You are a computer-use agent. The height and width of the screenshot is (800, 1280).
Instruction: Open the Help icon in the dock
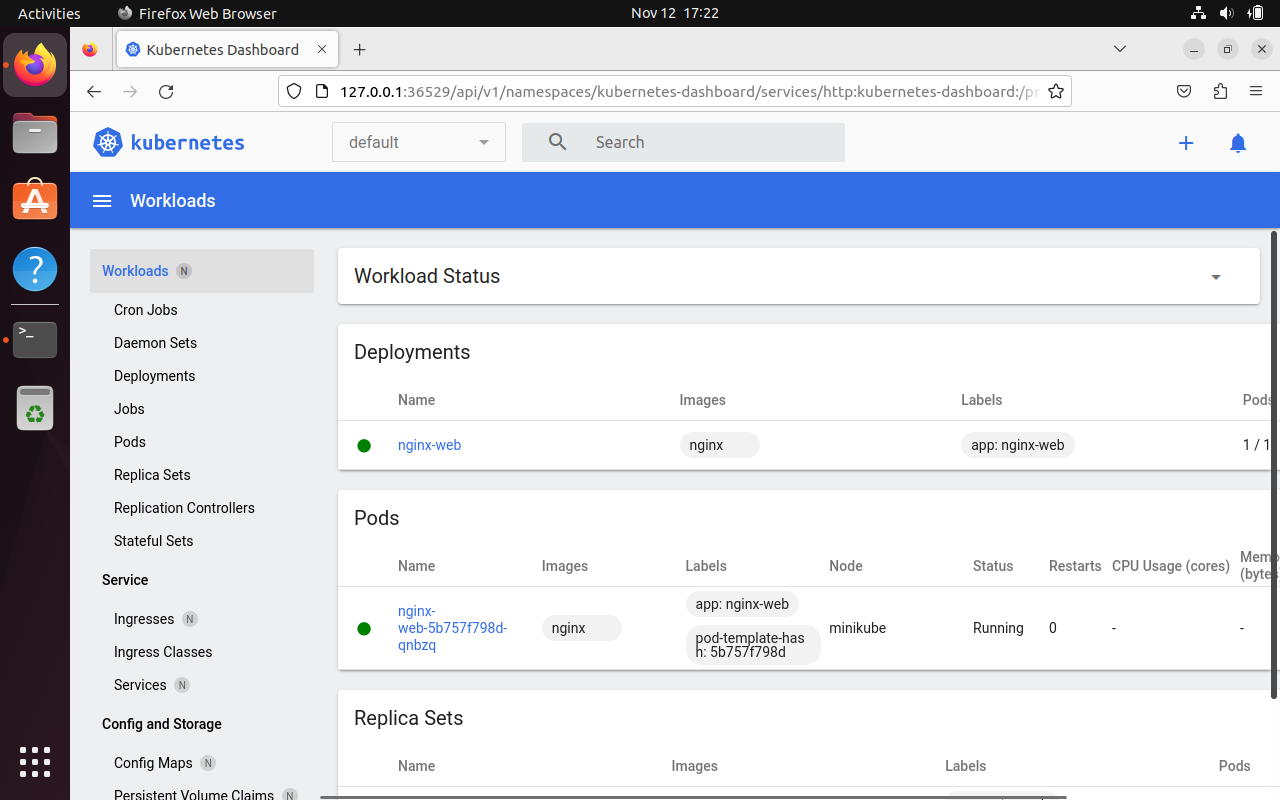click(35, 269)
